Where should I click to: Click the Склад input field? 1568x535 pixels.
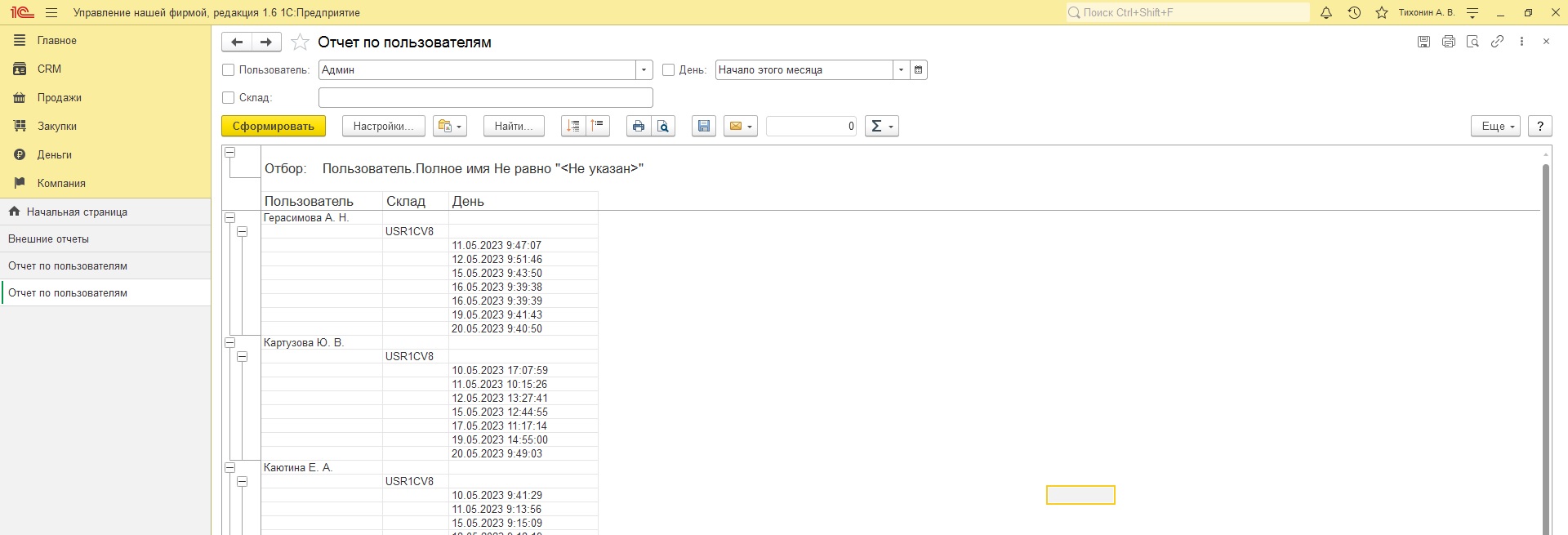485,98
